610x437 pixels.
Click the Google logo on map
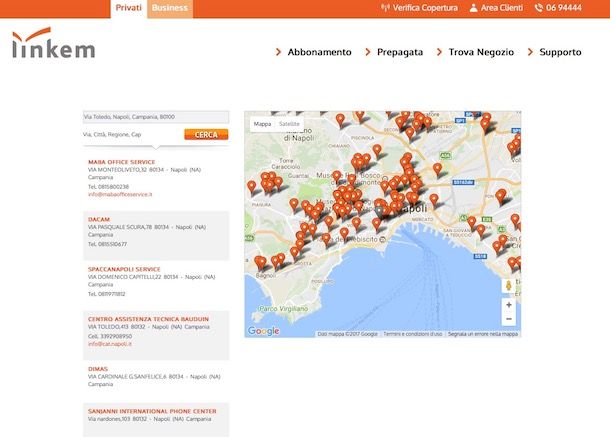pyautogui.click(x=264, y=331)
